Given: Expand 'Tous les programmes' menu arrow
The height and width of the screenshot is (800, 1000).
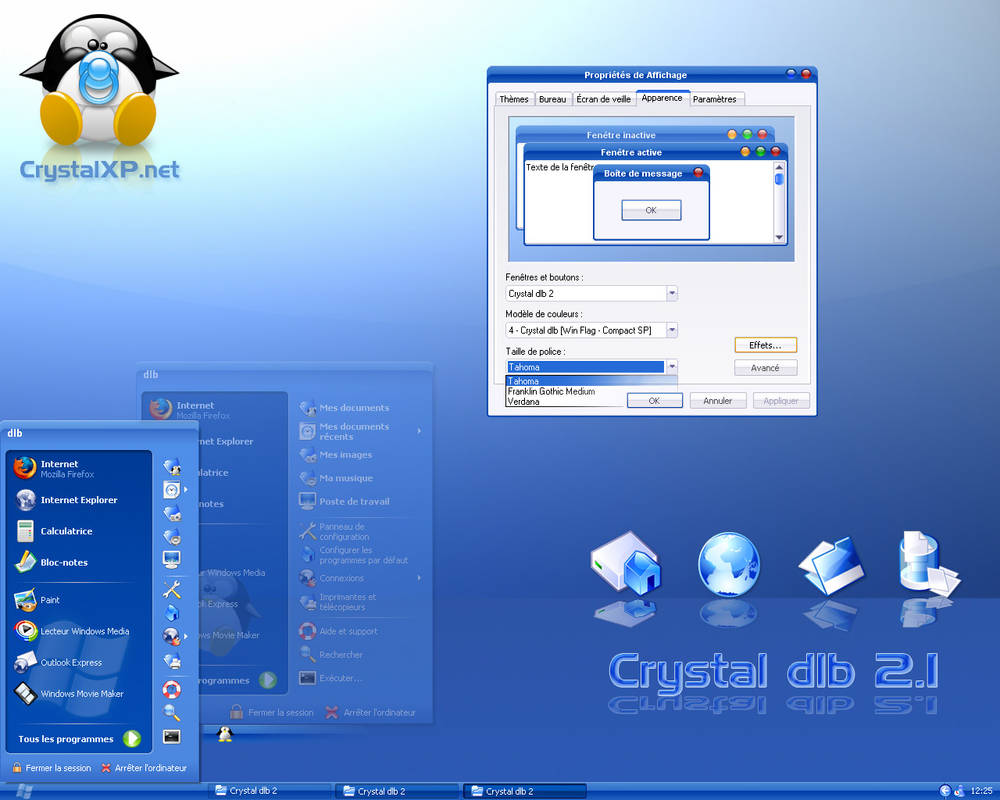Looking at the screenshot, I should pos(129,739).
